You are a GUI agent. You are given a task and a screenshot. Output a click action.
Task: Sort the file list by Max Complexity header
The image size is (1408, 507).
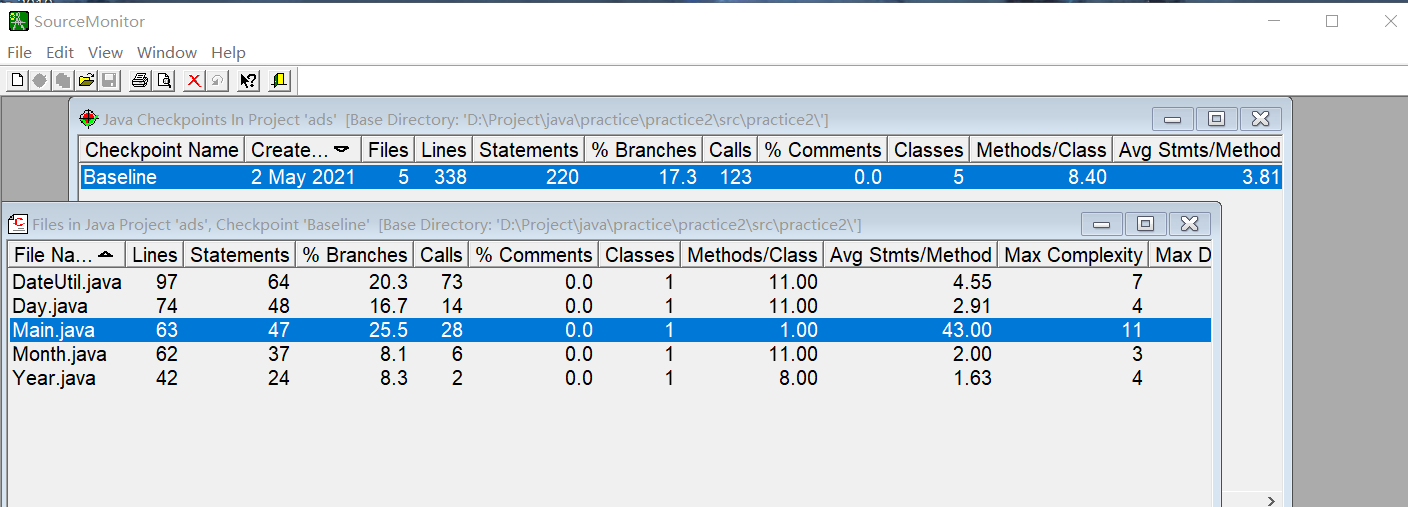point(1073,255)
